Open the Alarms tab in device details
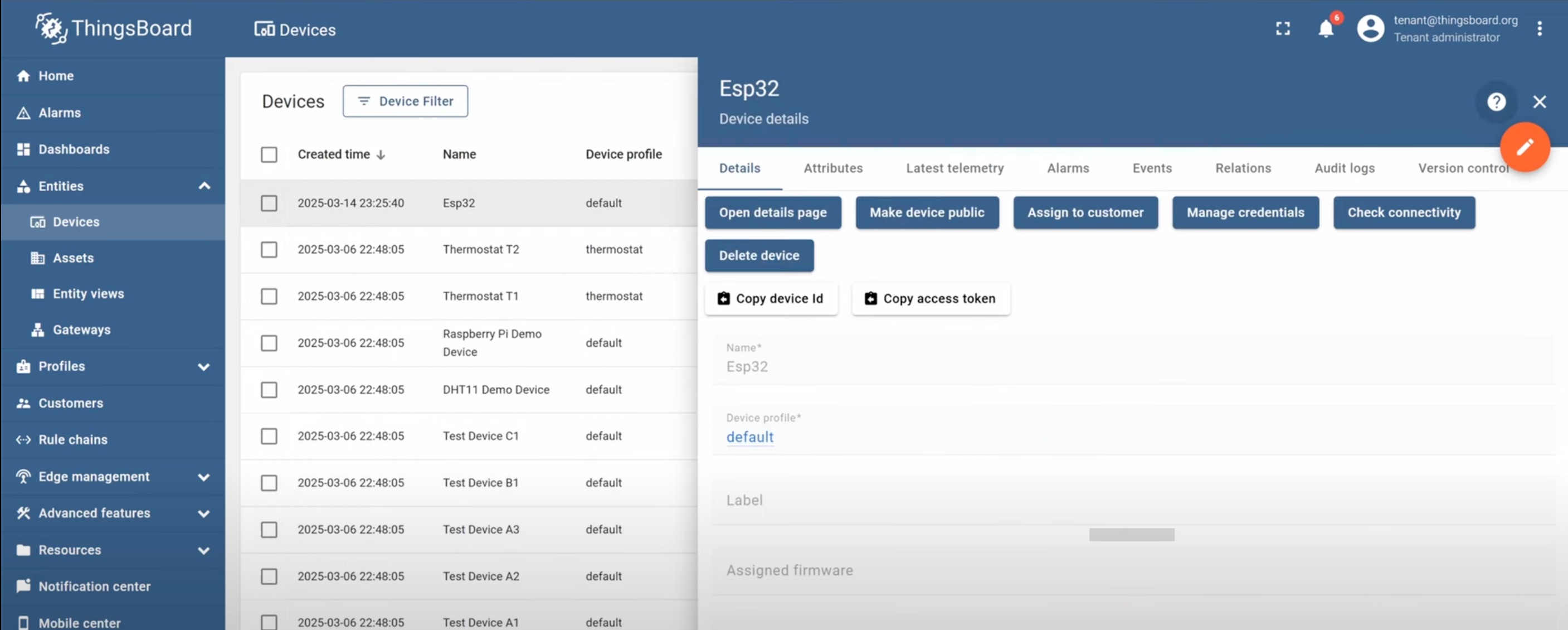Viewport: 1568px width, 630px height. point(1068,168)
